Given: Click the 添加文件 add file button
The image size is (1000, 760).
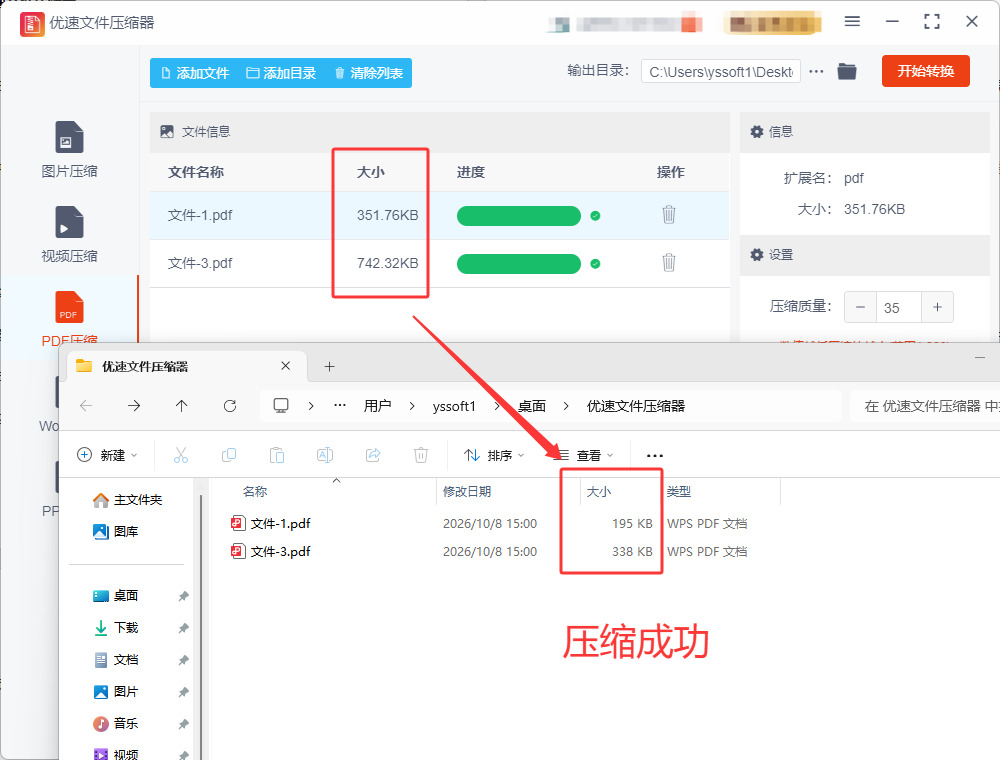Looking at the screenshot, I should point(195,73).
